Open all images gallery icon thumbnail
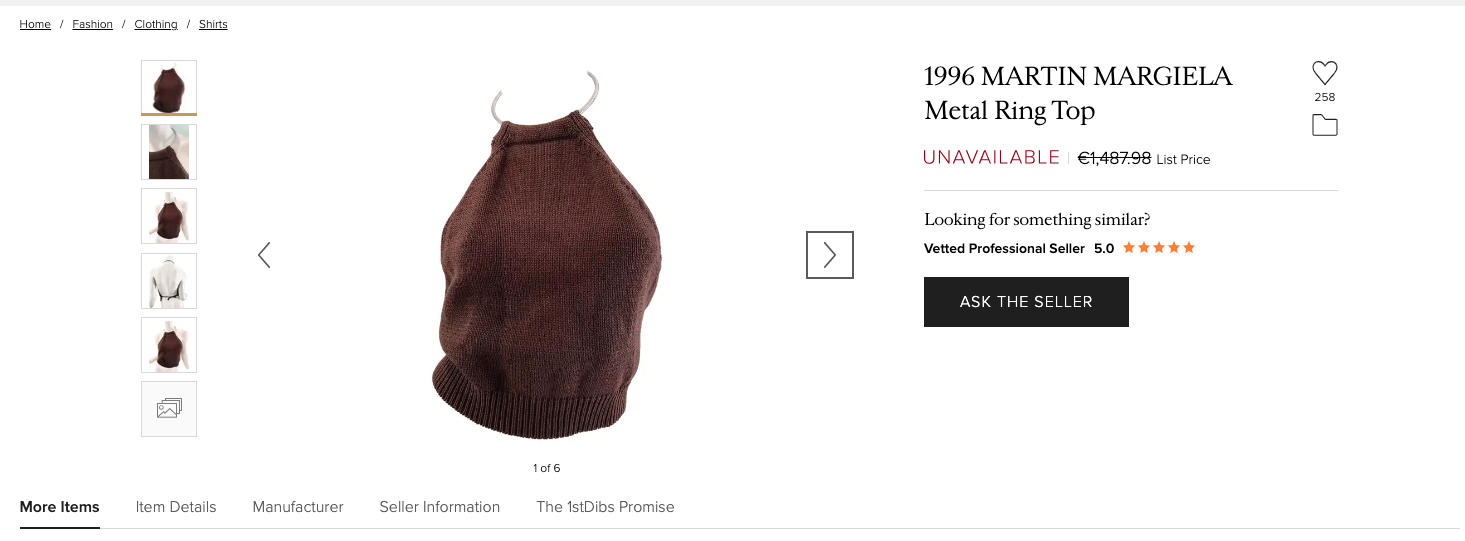The height and width of the screenshot is (541, 1465). point(169,408)
